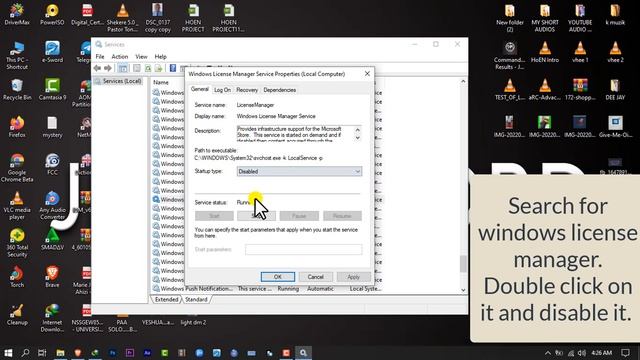The height and width of the screenshot is (360, 640).
Task: Select the YOUTUBE AUDIO folder on desktop
Action: point(580,18)
